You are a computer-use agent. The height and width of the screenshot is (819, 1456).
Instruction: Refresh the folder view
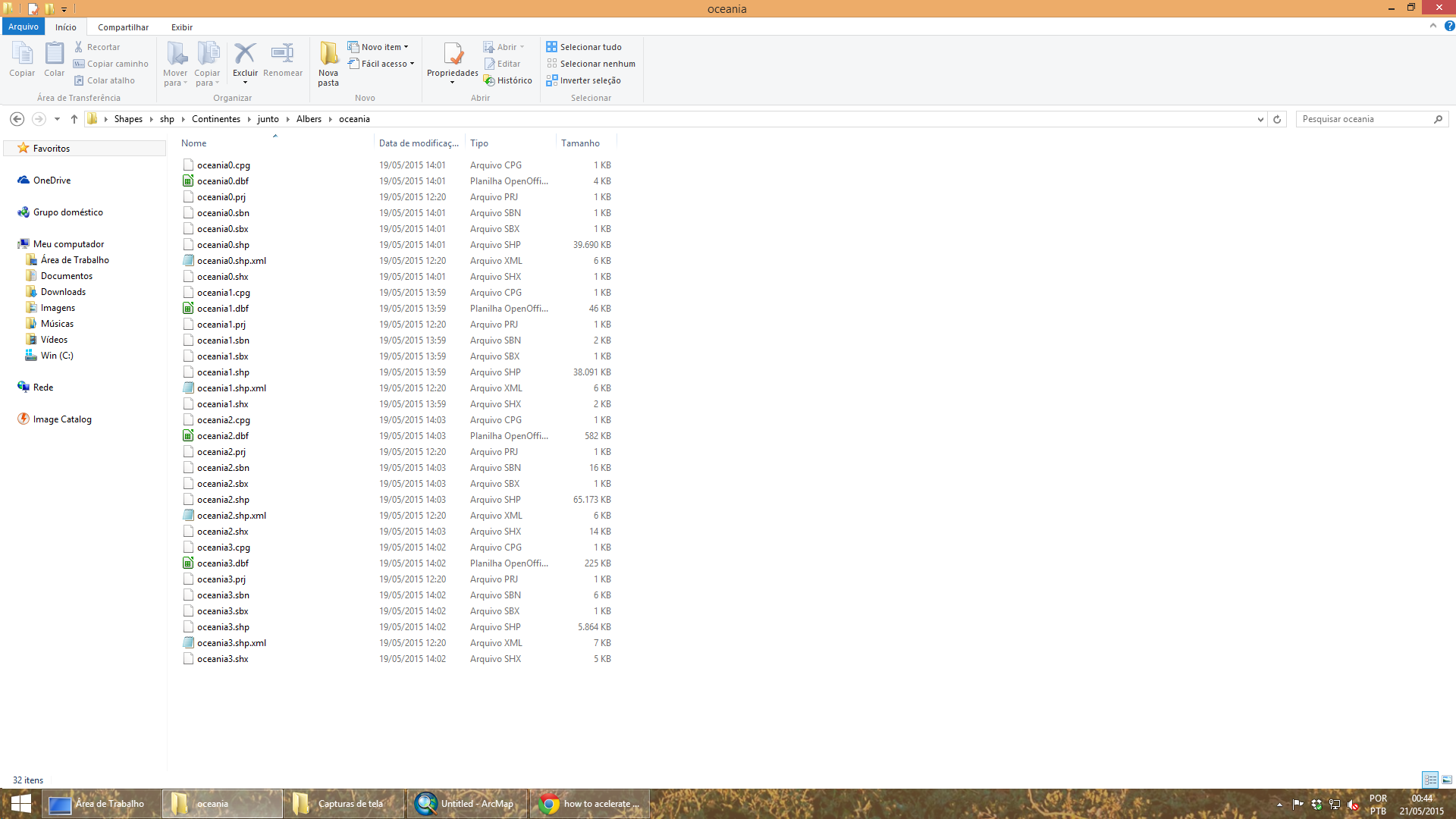point(1277,119)
